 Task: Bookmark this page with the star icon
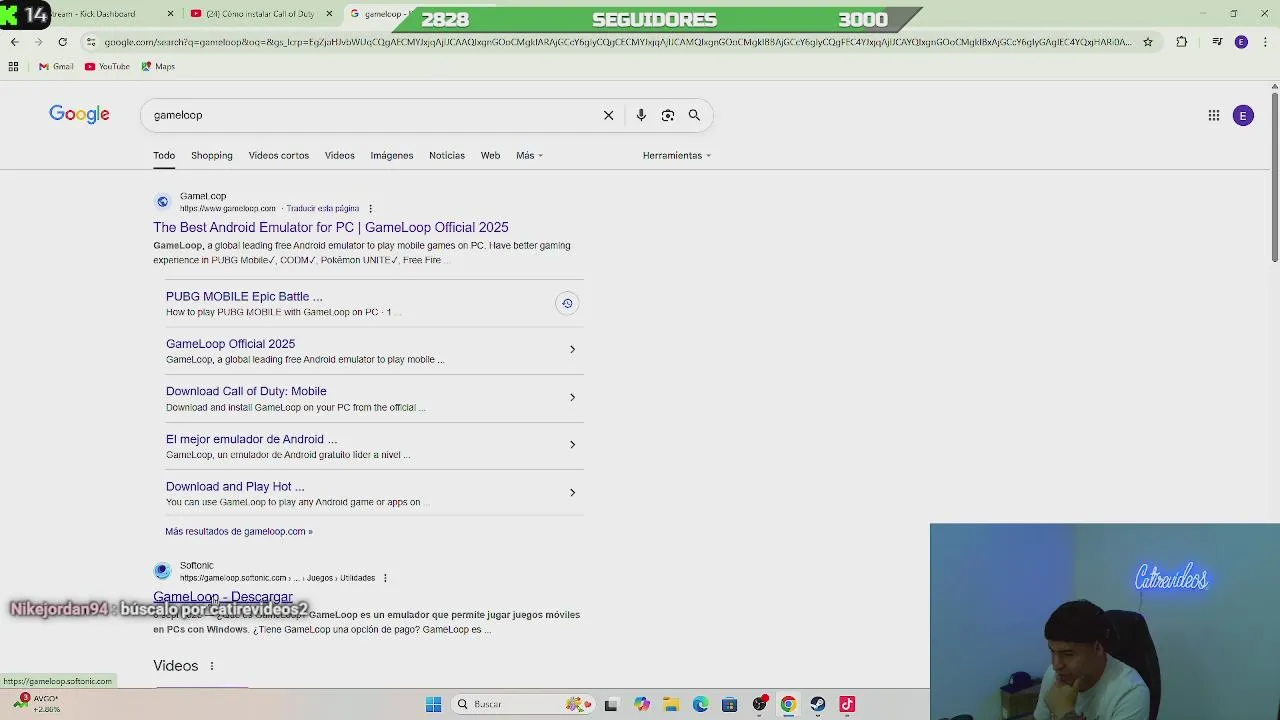click(x=1147, y=42)
